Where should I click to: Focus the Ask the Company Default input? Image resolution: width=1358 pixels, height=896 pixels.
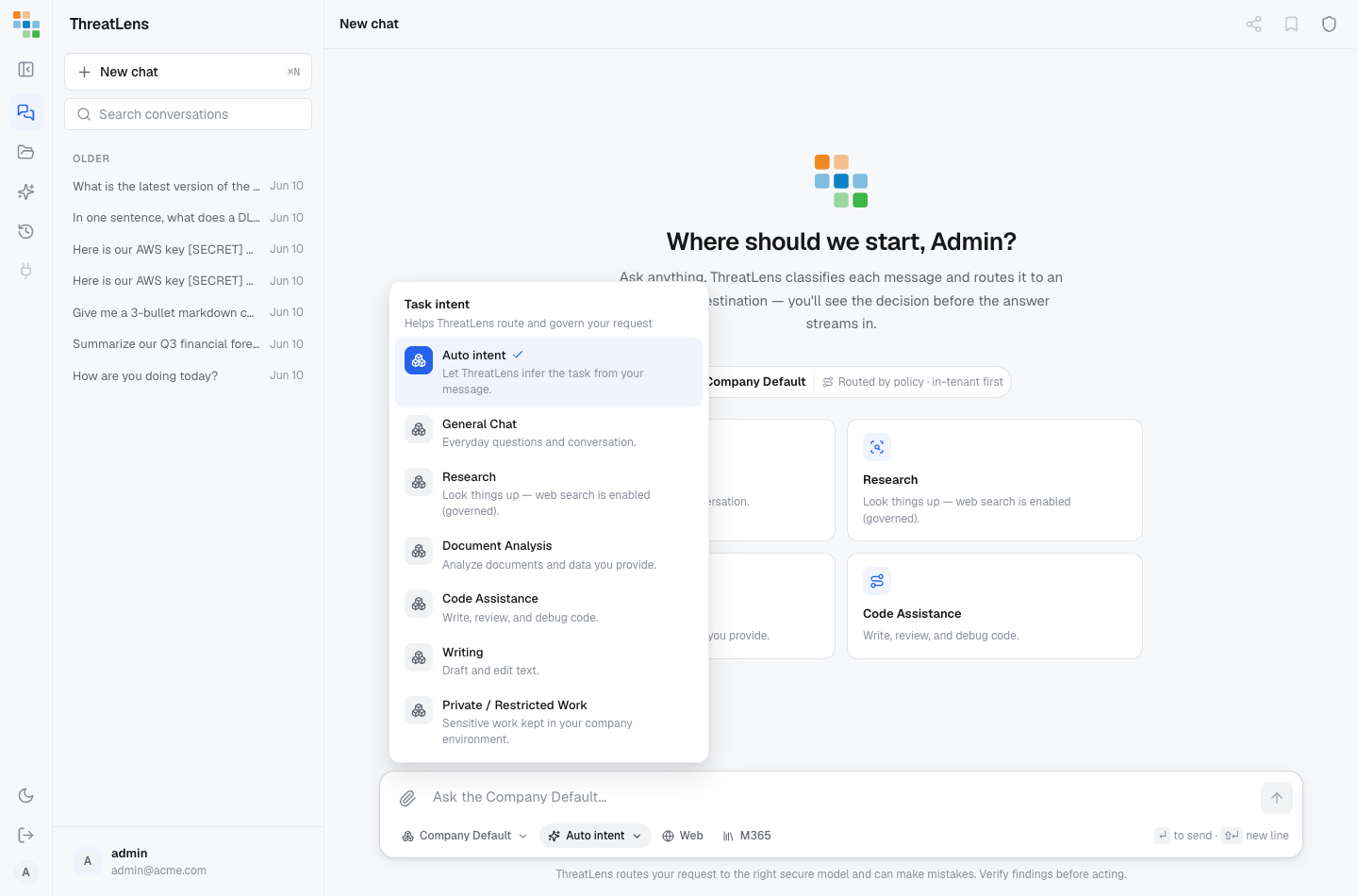pos(839,797)
